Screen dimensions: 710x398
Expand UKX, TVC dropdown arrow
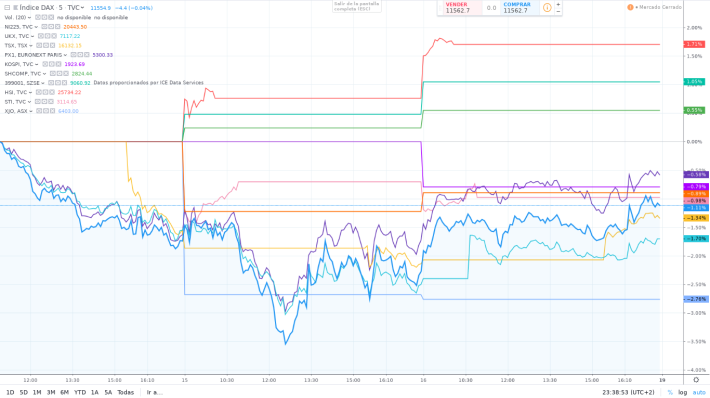click(33, 37)
